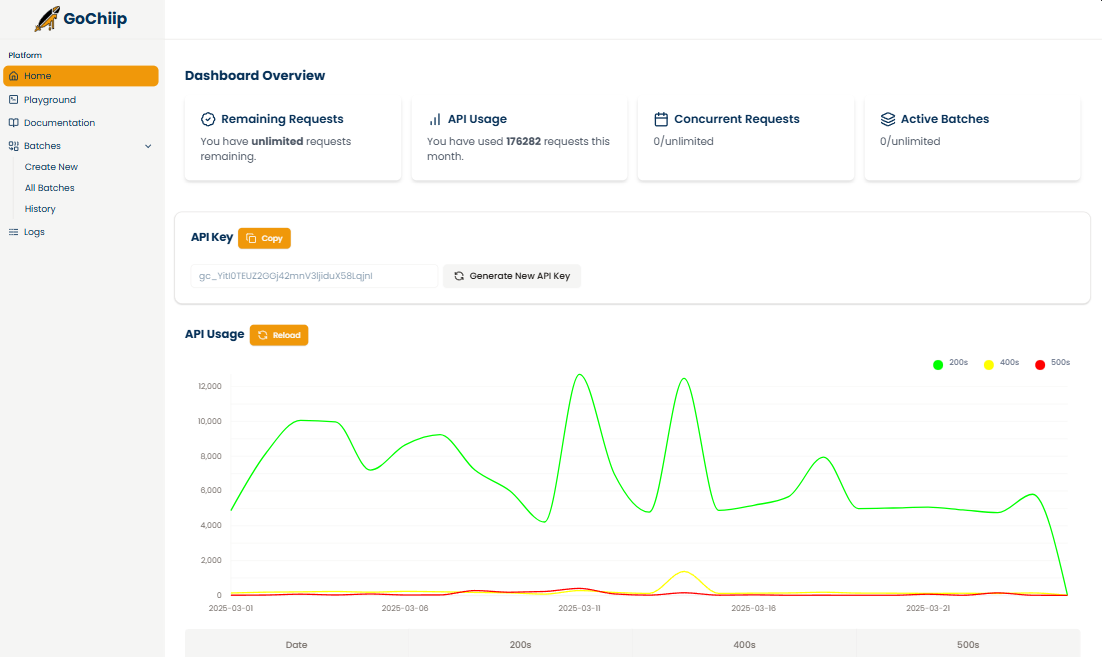This screenshot has height=657, width=1102.
Task: Collapse the Batches submenu chevron
Action: pyautogui.click(x=148, y=146)
